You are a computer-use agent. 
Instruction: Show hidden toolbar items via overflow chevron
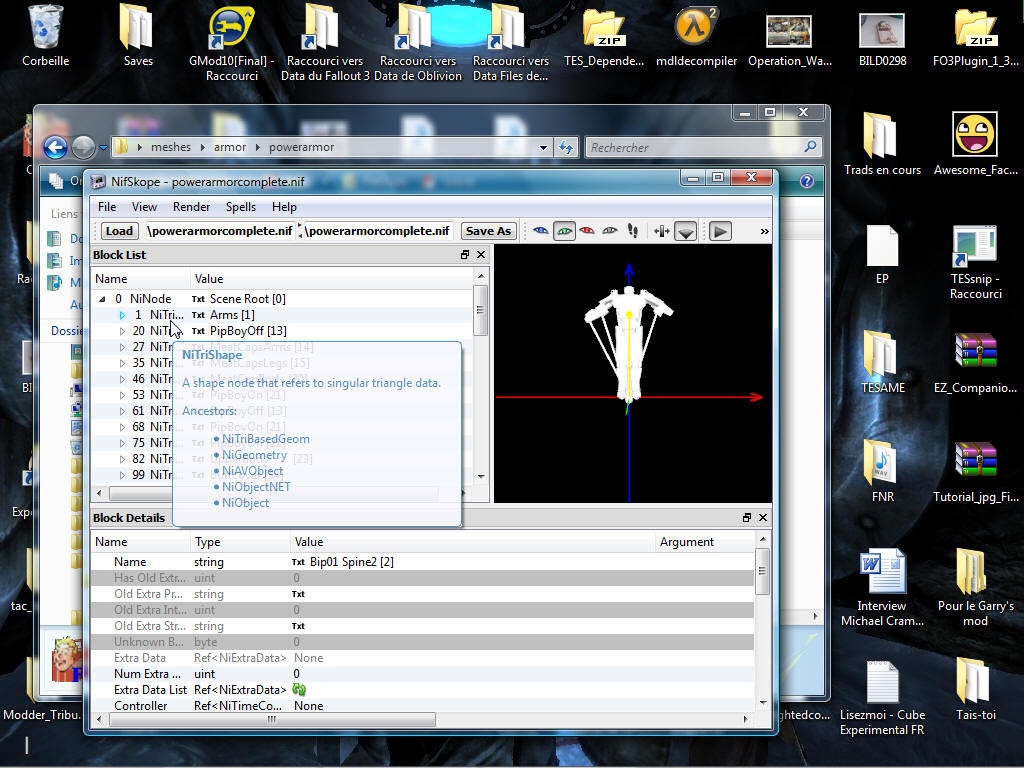[765, 231]
